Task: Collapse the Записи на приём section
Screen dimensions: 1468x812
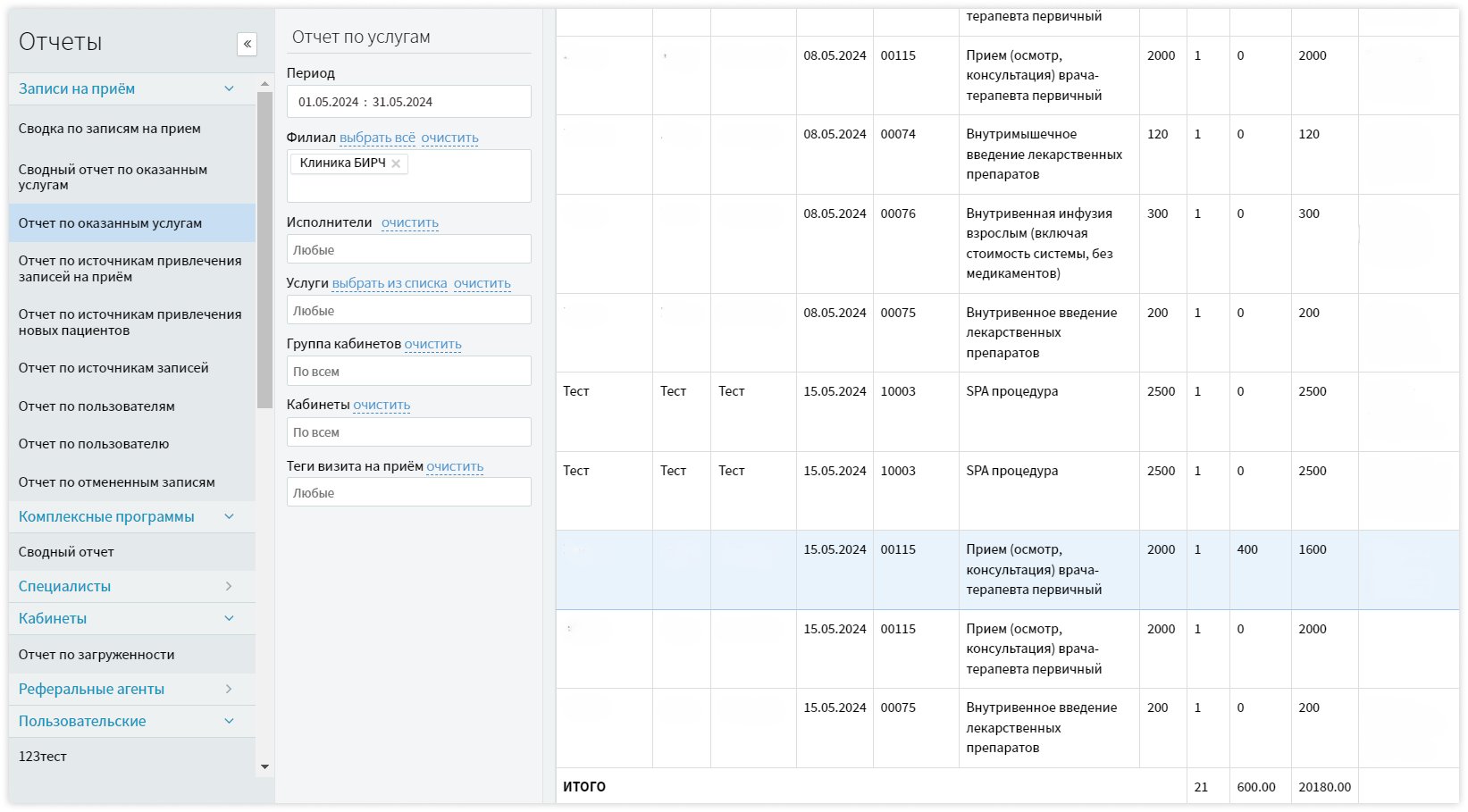Action: [x=229, y=88]
